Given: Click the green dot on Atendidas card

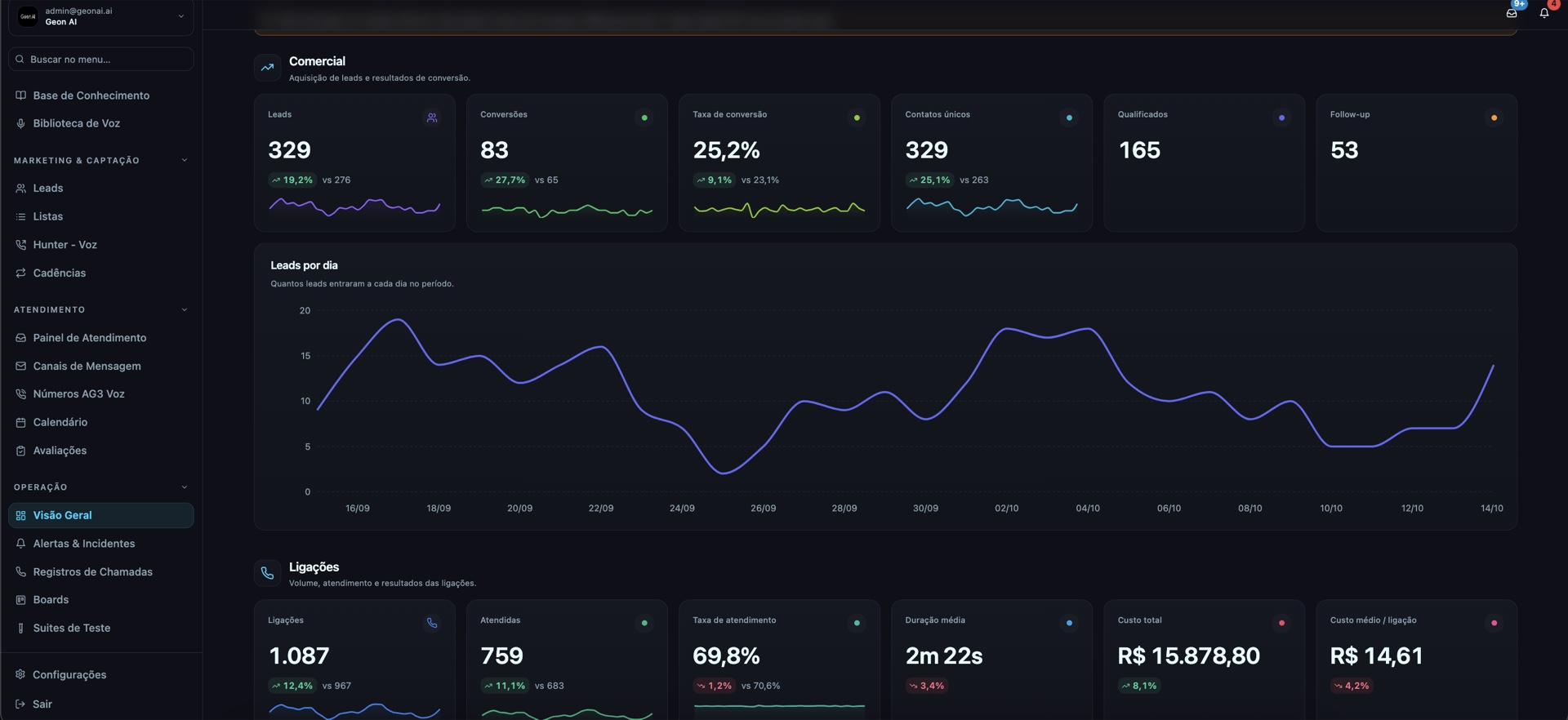Looking at the screenshot, I should point(644,623).
